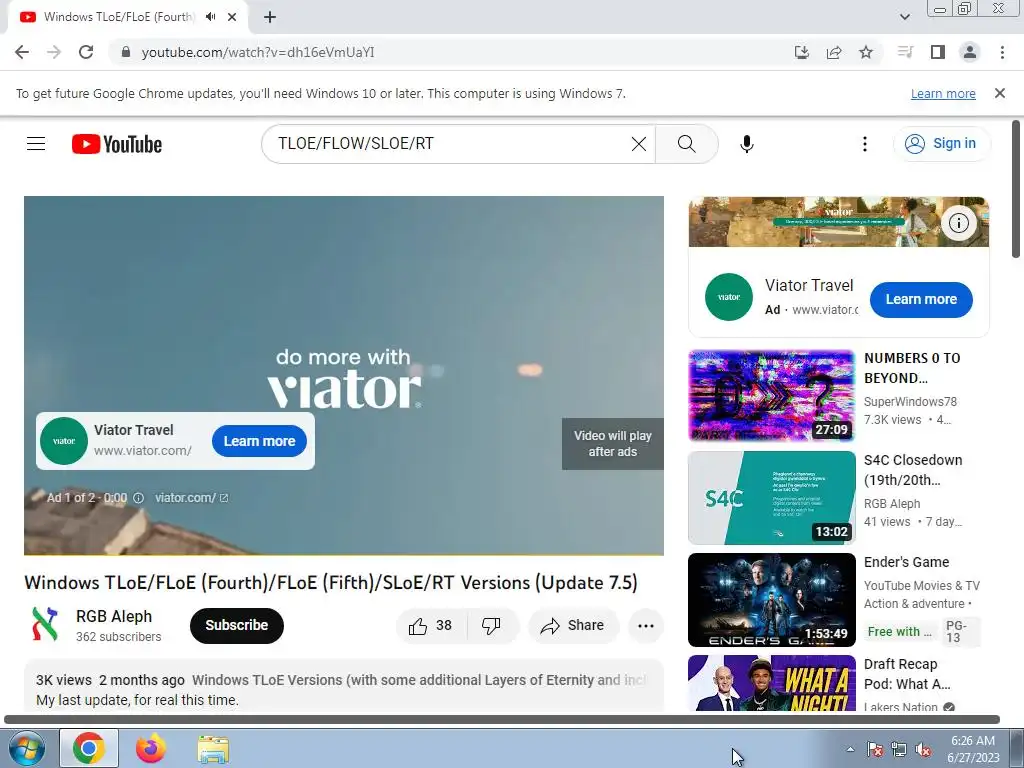Click the install/download icon in address bar
Viewport: 1024px width, 768px height.
(801, 52)
